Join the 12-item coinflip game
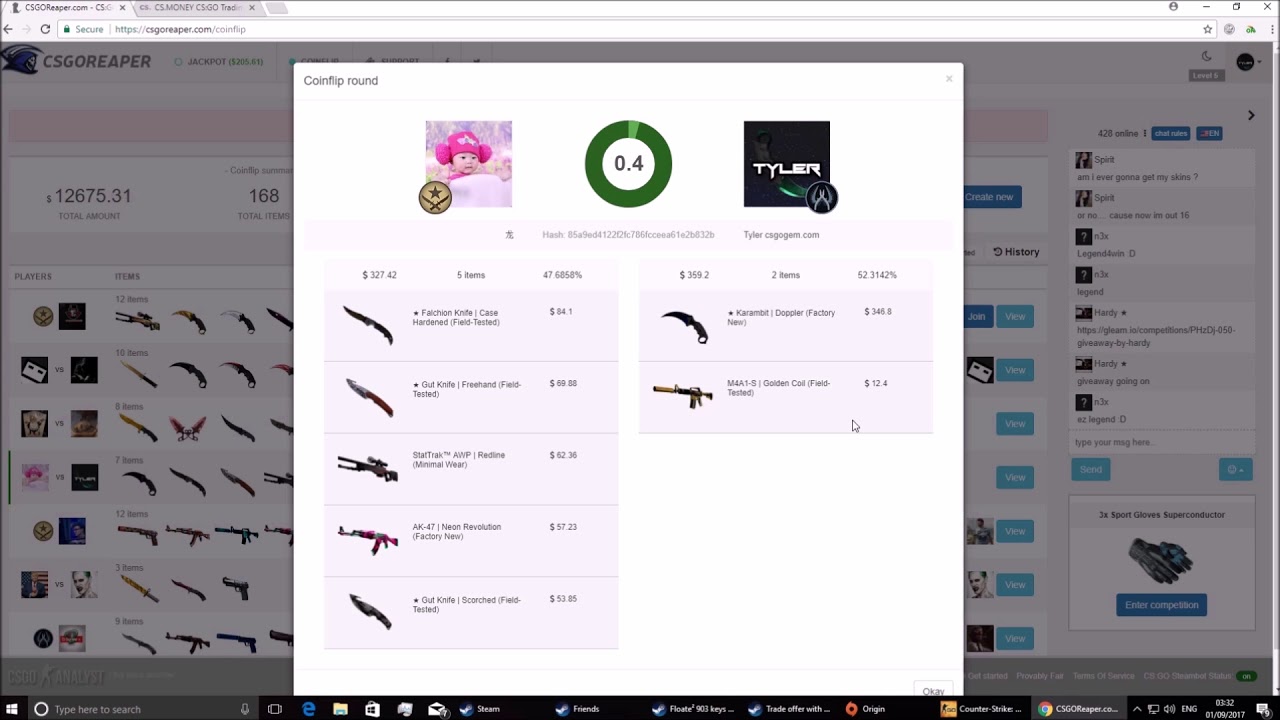 coord(976,316)
